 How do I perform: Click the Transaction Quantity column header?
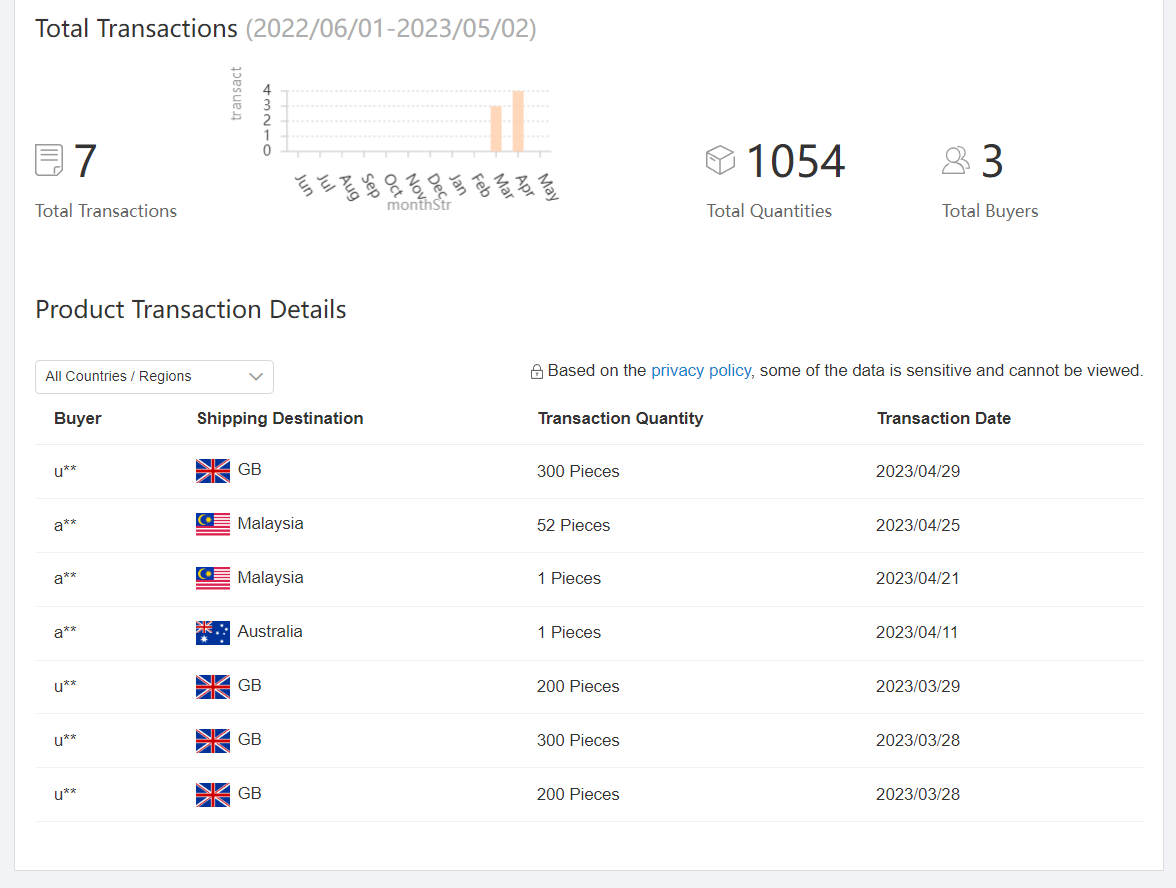point(620,418)
